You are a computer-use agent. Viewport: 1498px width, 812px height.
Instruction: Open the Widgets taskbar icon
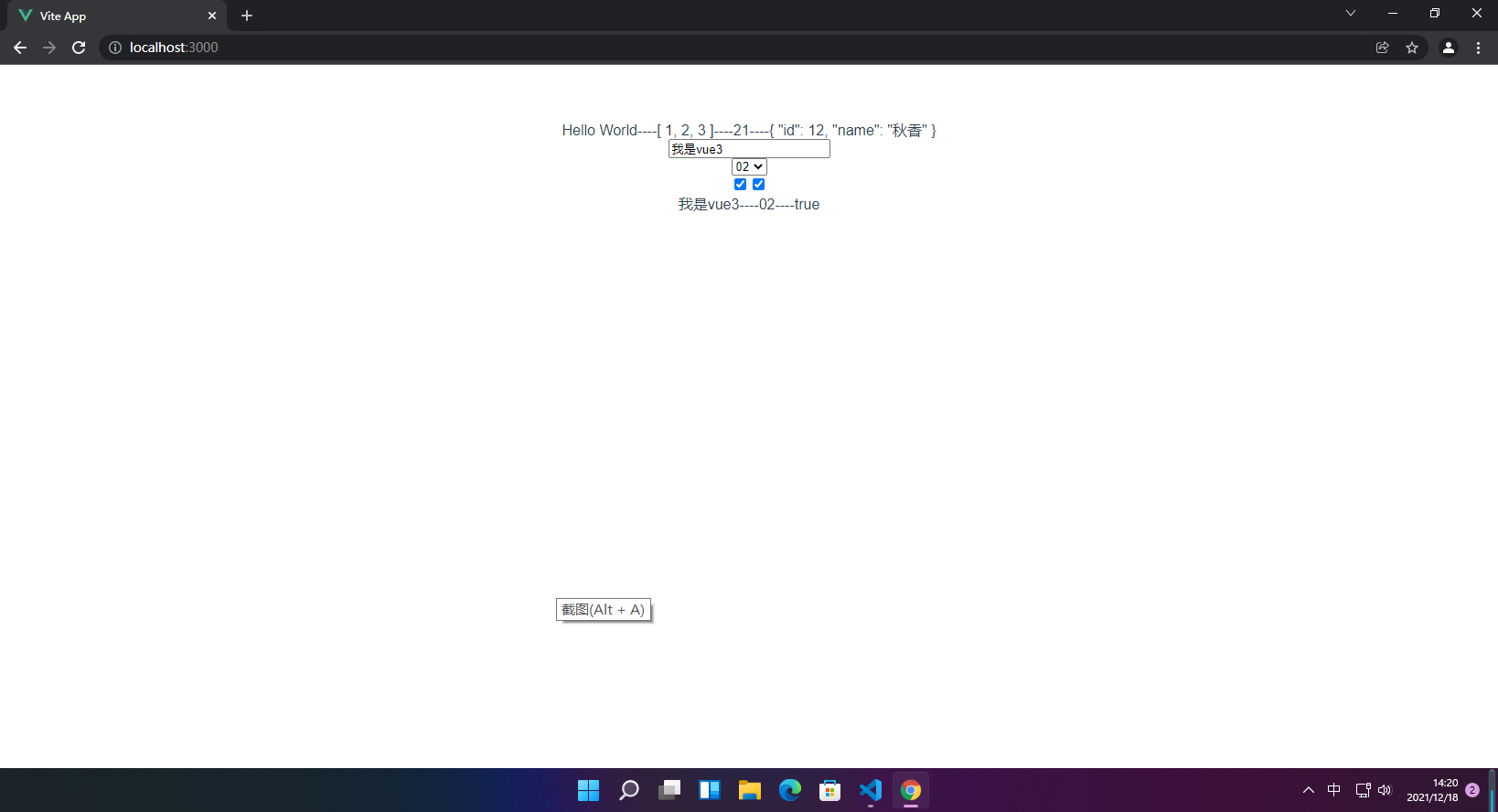pos(710,790)
